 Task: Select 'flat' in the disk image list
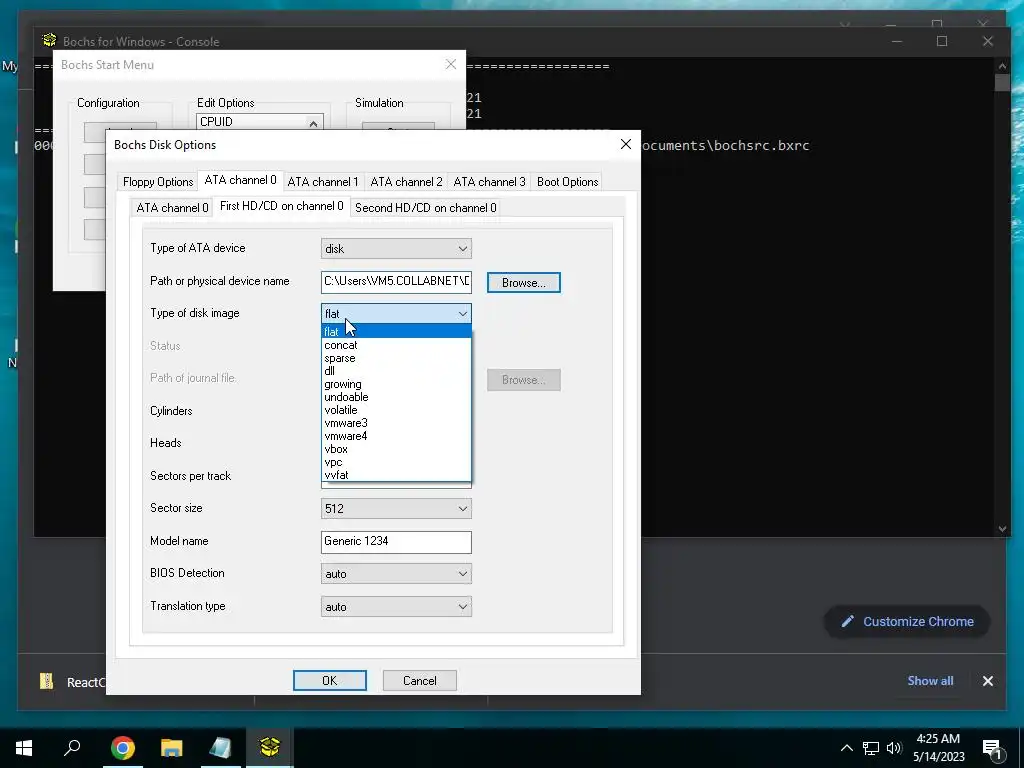[396, 332]
